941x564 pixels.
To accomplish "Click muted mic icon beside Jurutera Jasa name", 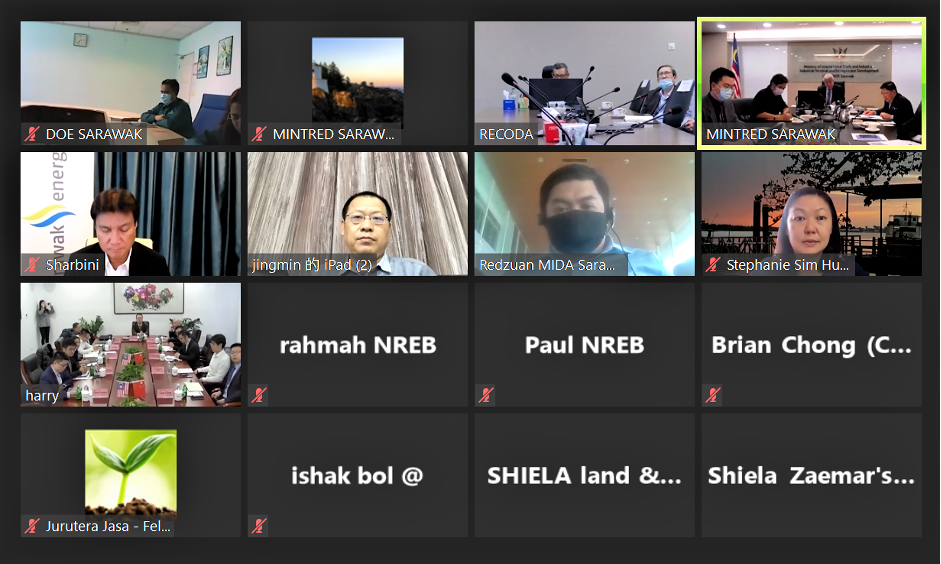I will pyautogui.click(x=32, y=526).
